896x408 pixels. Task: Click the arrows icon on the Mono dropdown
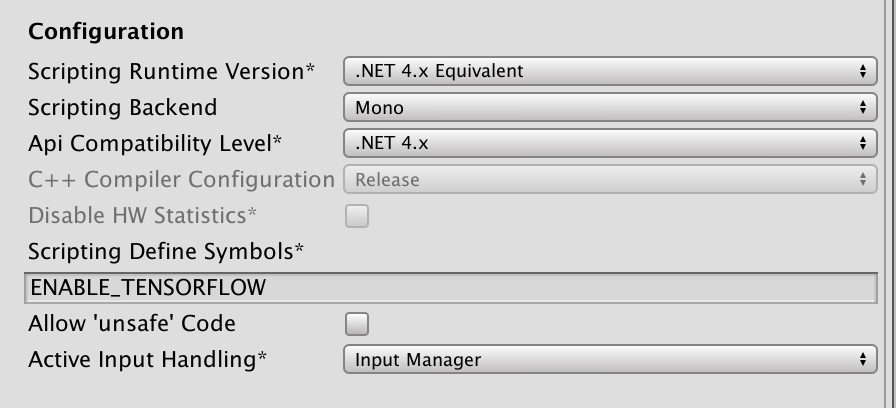click(862, 108)
